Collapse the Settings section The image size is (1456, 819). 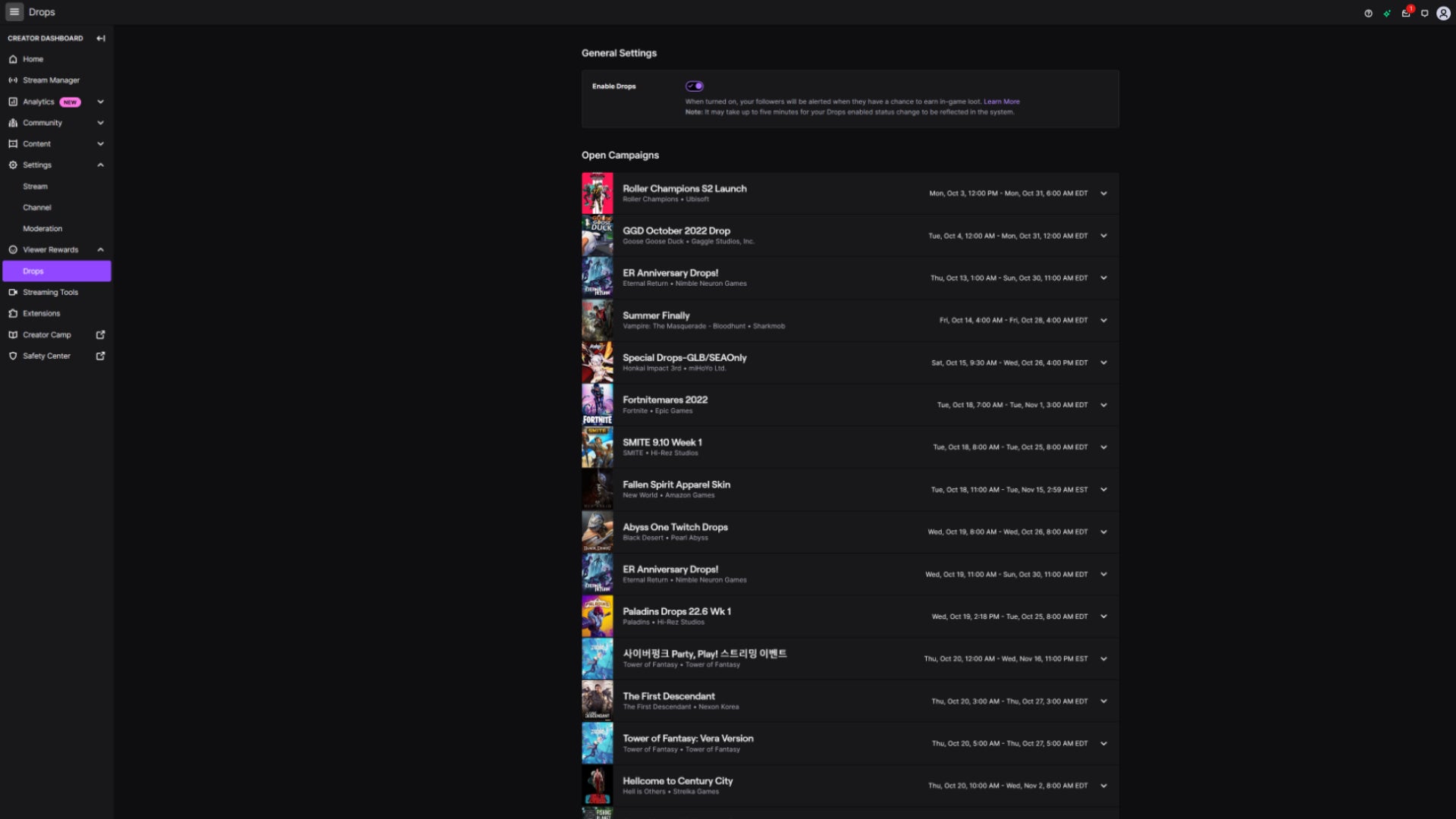point(101,165)
